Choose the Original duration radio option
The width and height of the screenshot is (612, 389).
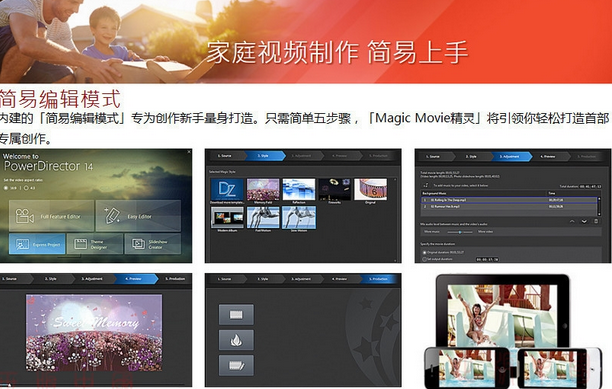(x=425, y=252)
